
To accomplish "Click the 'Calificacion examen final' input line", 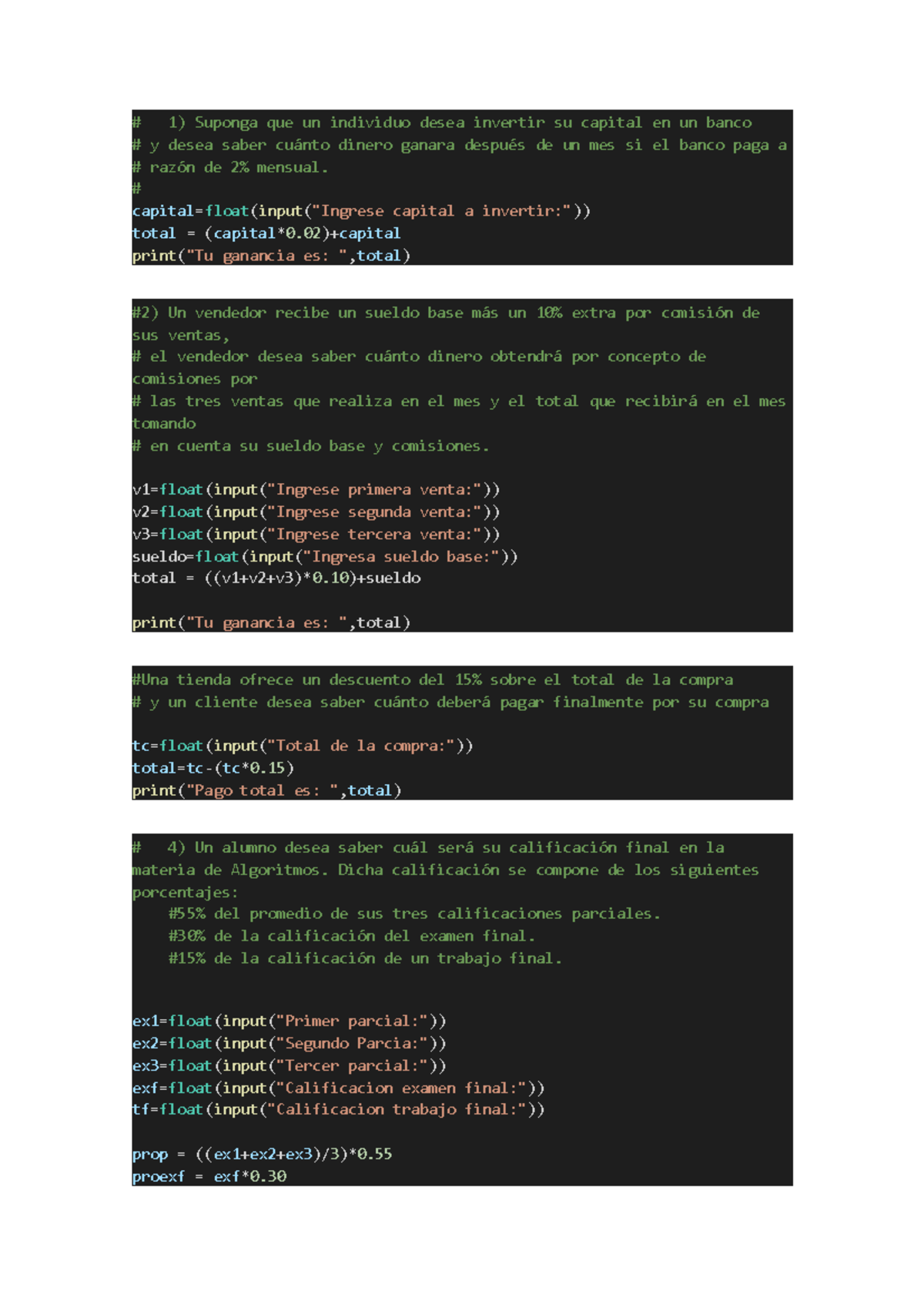I will pos(338,1088).
